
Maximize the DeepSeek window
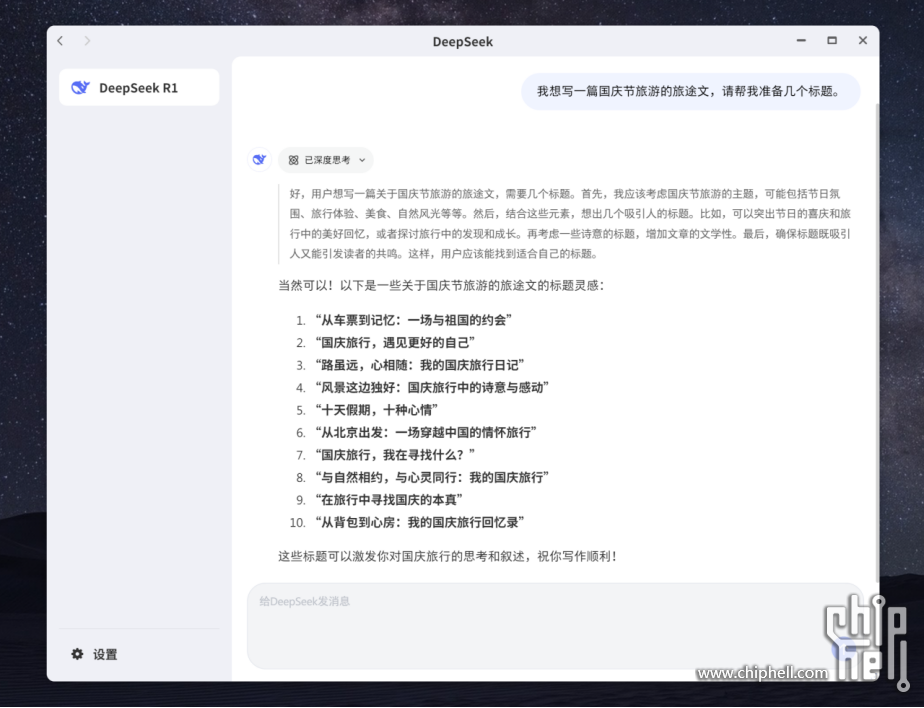(831, 41)
